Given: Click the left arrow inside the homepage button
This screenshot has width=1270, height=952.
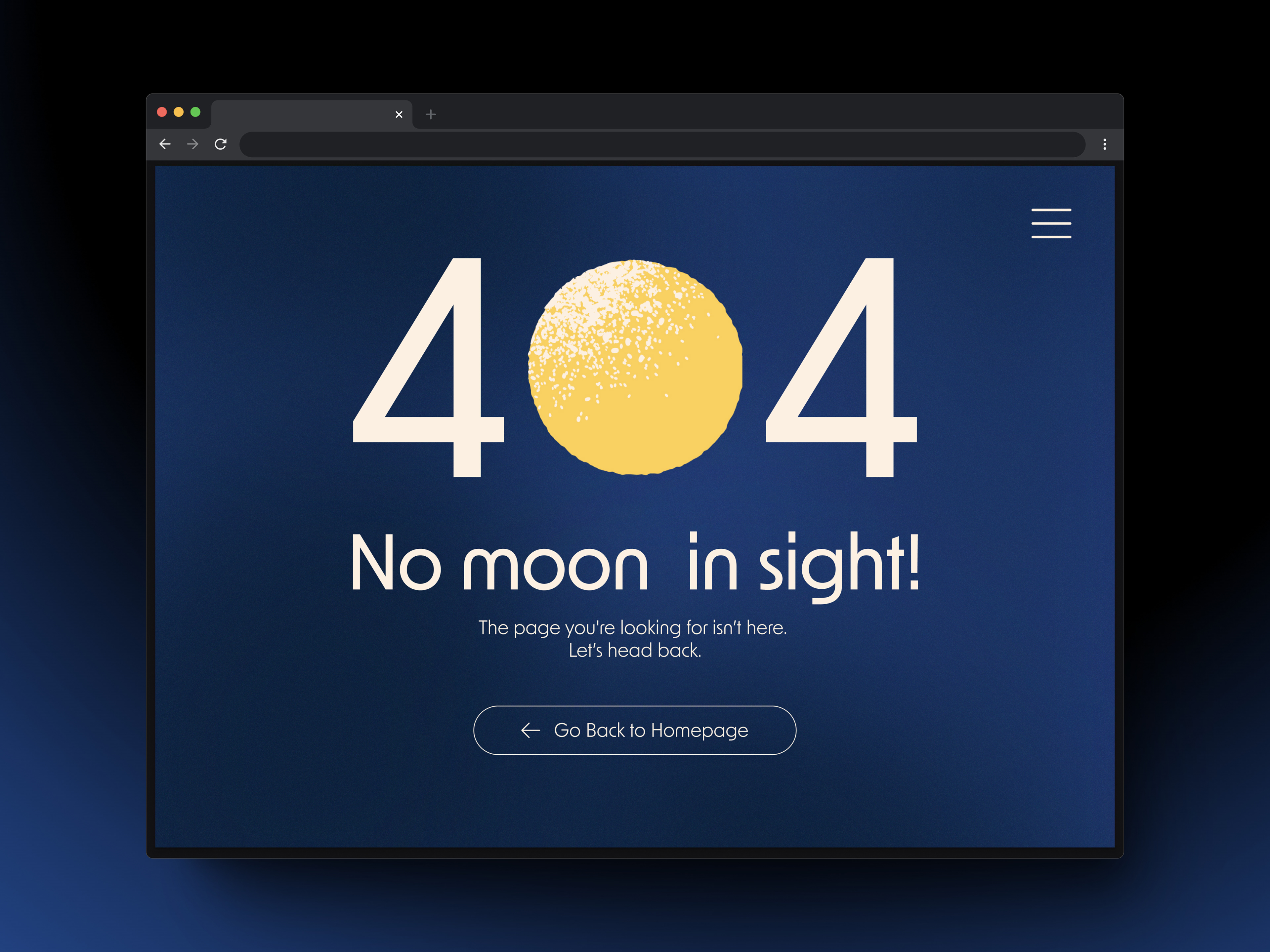Looking at the screenshot, I should [x=530, y=730].
